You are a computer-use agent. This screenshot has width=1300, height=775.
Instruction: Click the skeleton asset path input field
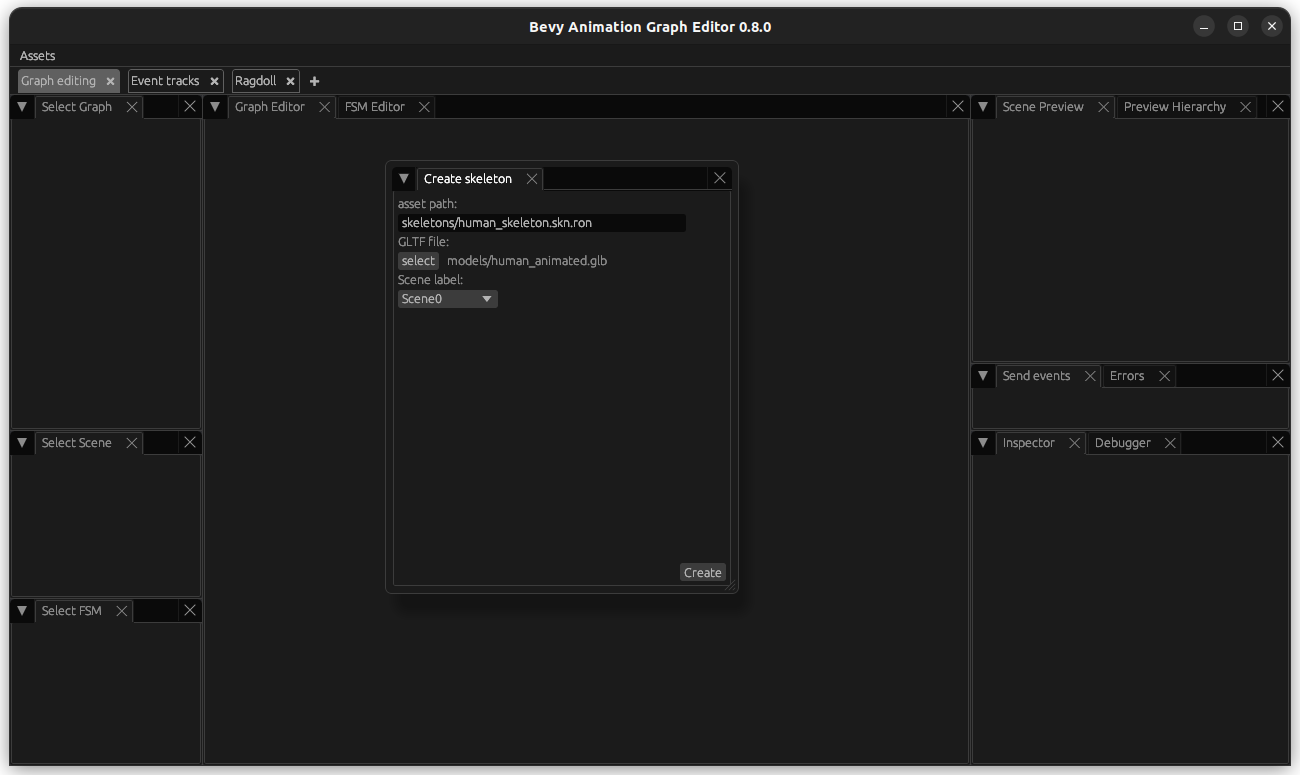540,222
